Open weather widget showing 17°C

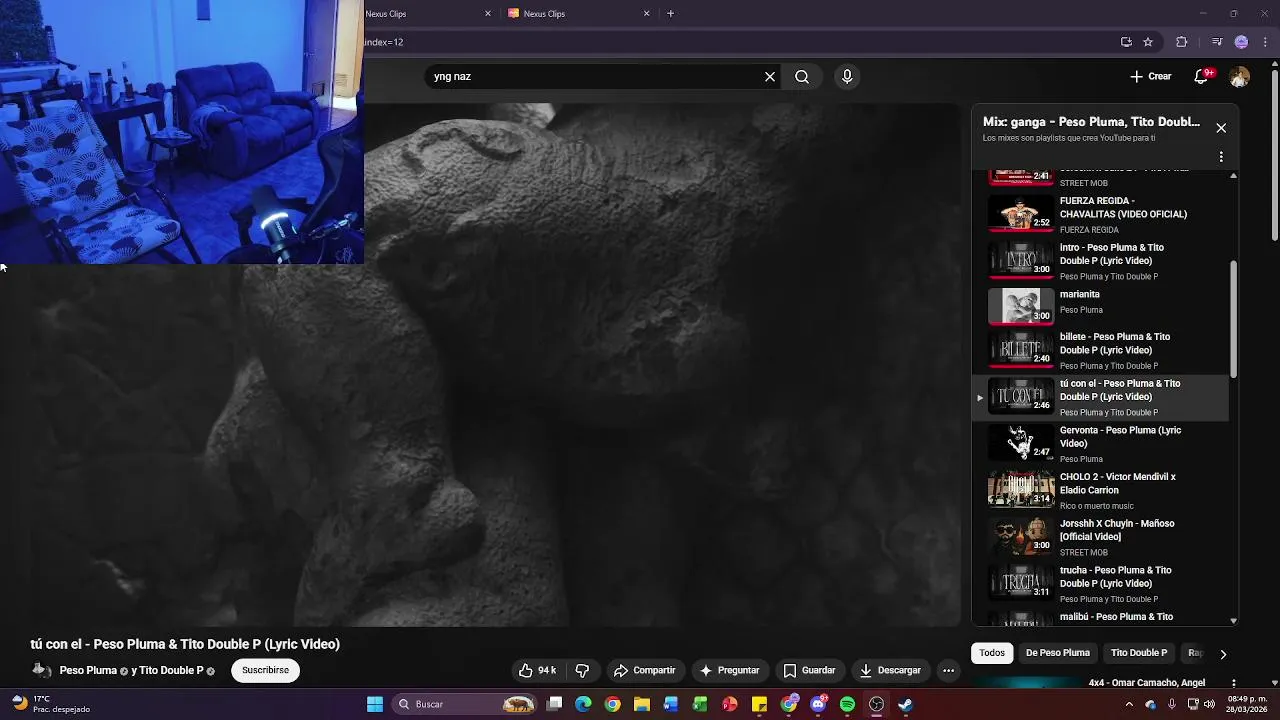click(x=50, y=704)
